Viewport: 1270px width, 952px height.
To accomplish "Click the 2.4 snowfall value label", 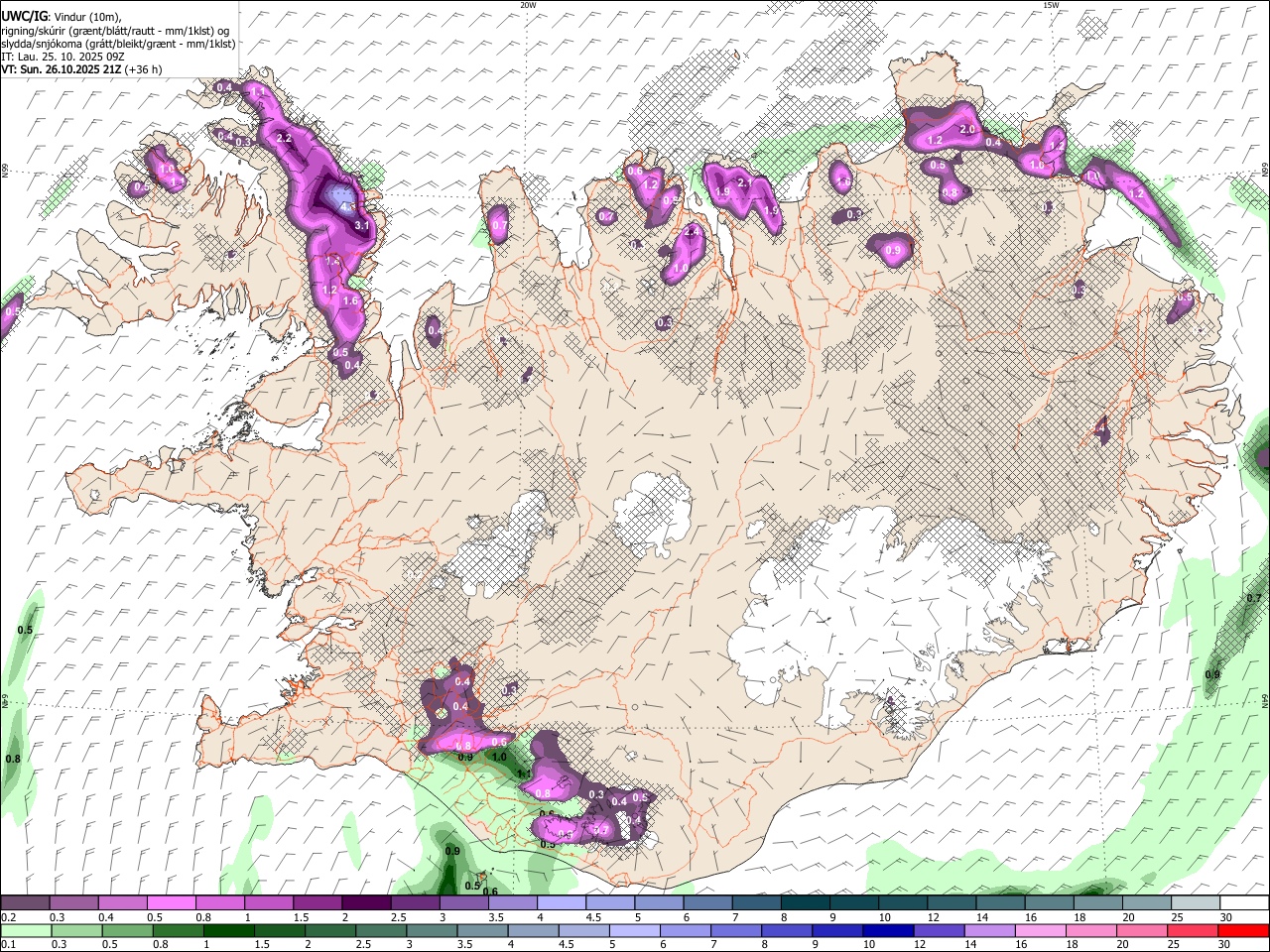I will click(693, 232).
